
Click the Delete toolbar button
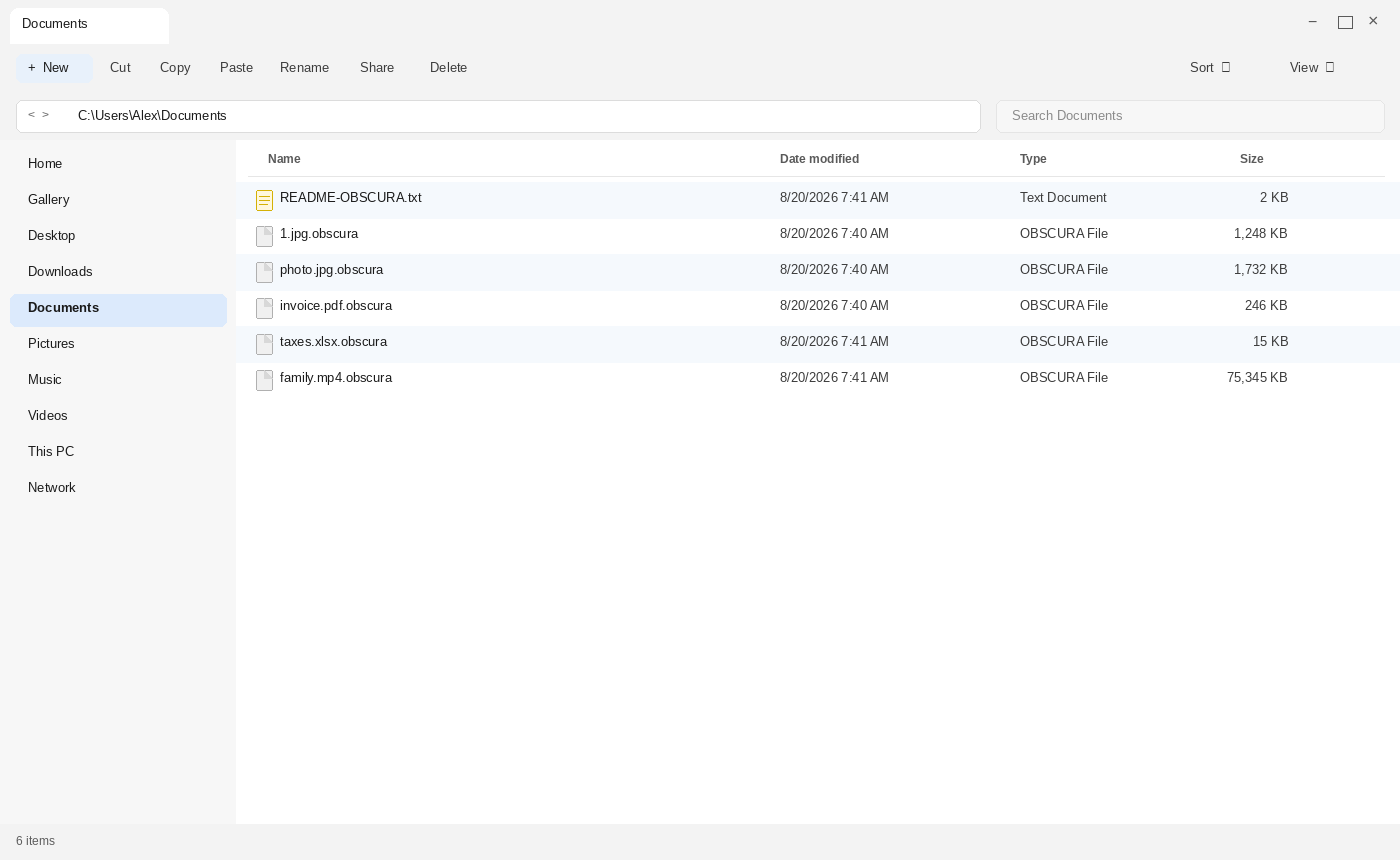click(449, 68)
